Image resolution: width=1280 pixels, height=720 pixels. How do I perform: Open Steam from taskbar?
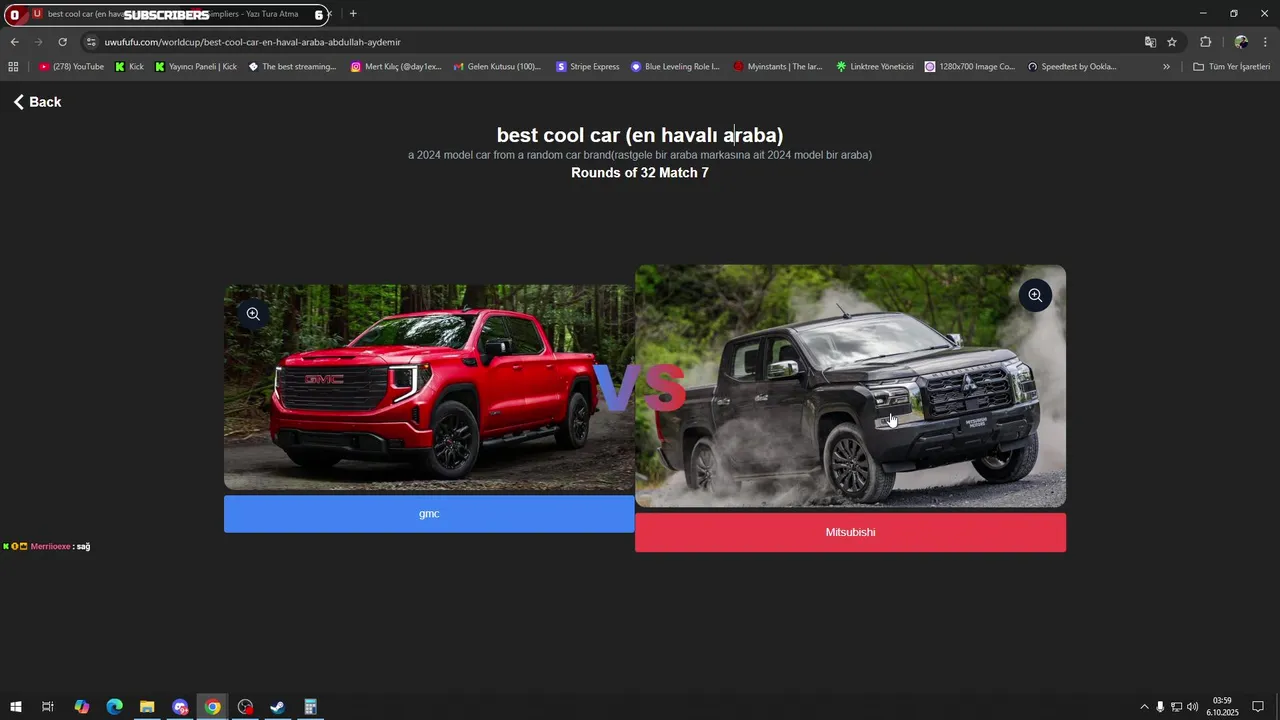[x=278, y=707]
